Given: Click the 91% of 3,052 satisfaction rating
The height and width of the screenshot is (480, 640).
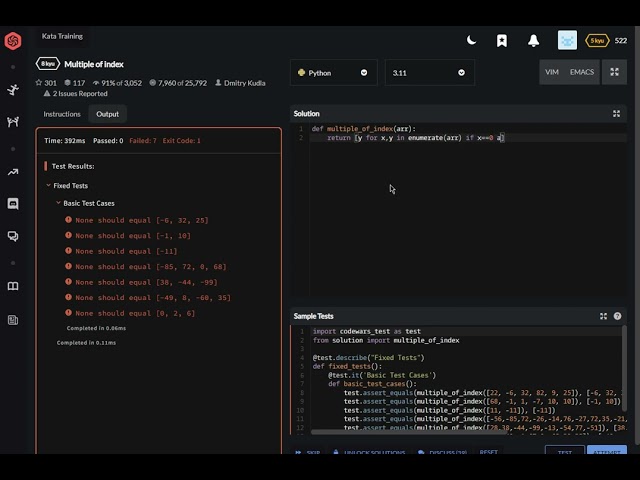Looking at the screenshot, I should pyautogui.click(x=118, y=83).
